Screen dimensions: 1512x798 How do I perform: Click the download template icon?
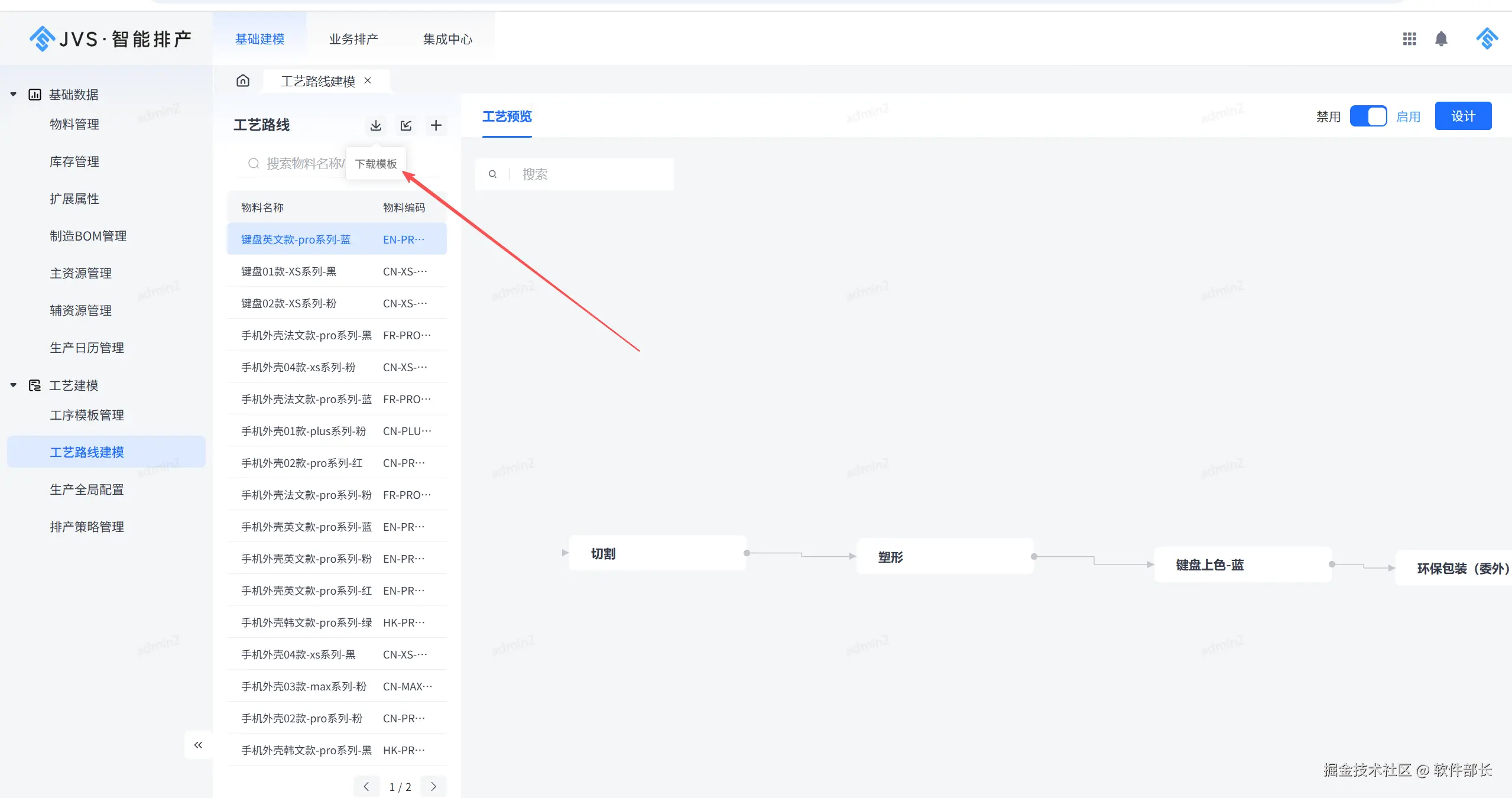coord(375,125)
